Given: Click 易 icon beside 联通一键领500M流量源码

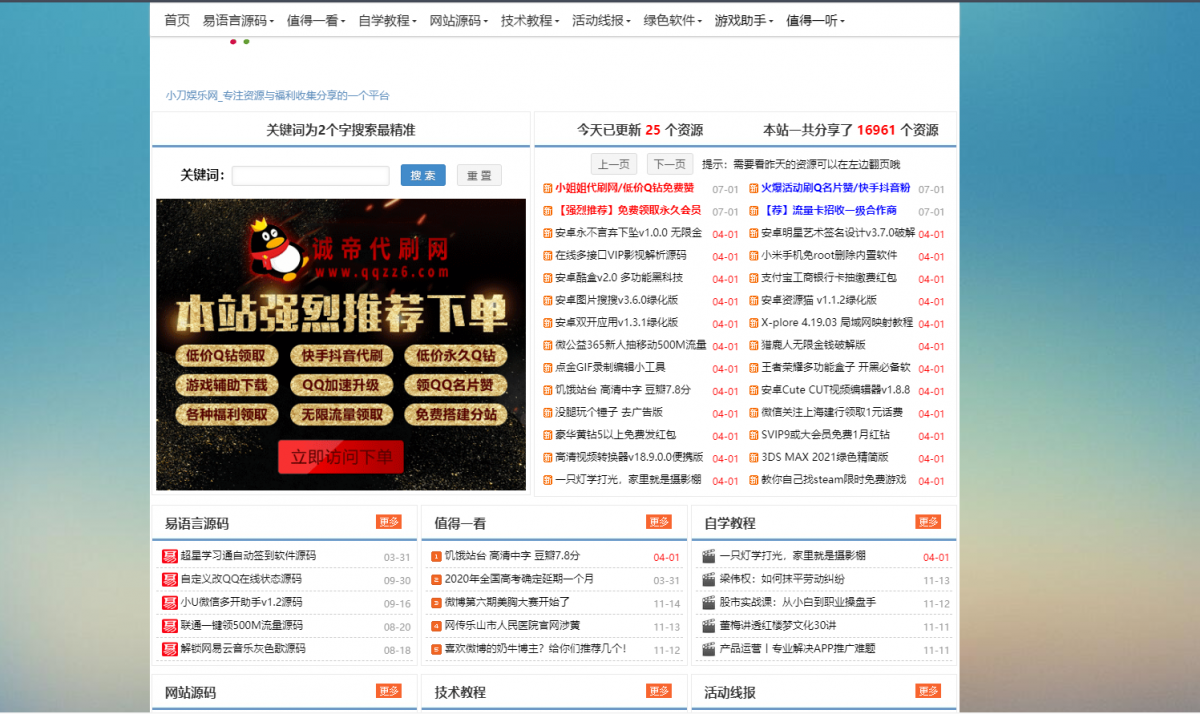Looking at the screenshot, I should (169, 625).
